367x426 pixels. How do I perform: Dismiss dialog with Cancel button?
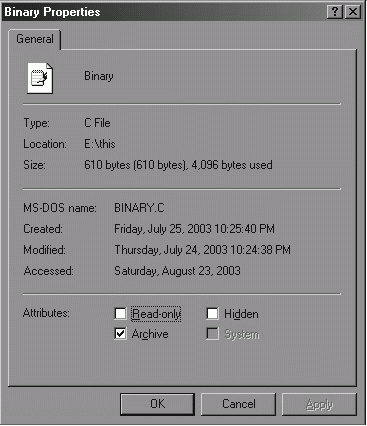pyautogui.click(x=239, y=404)
